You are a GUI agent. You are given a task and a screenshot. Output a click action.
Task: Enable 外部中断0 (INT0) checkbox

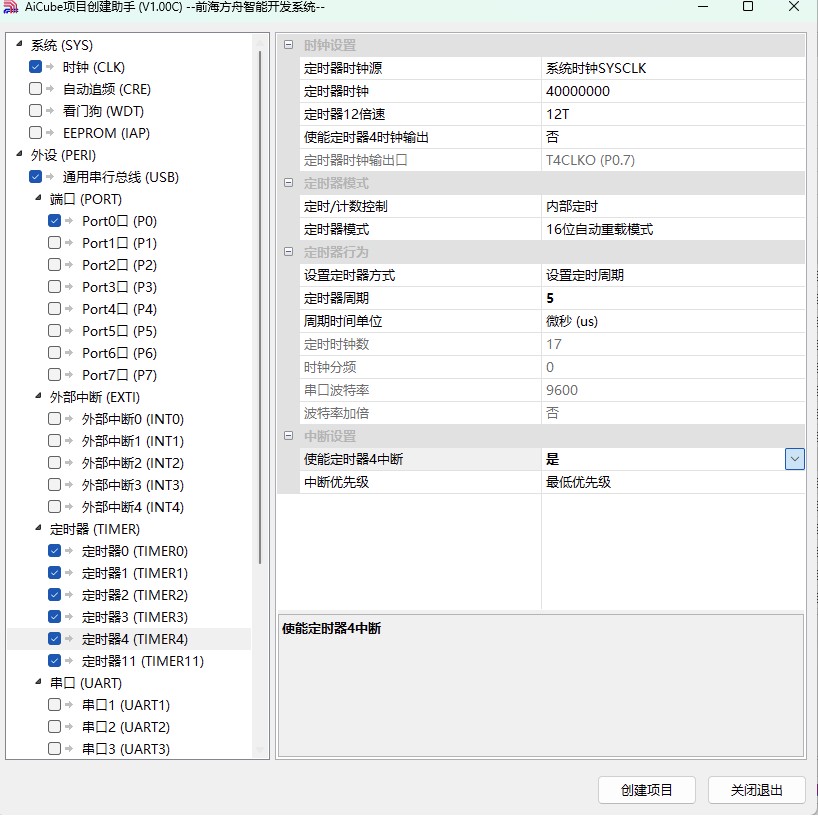[x=54, y=418]
